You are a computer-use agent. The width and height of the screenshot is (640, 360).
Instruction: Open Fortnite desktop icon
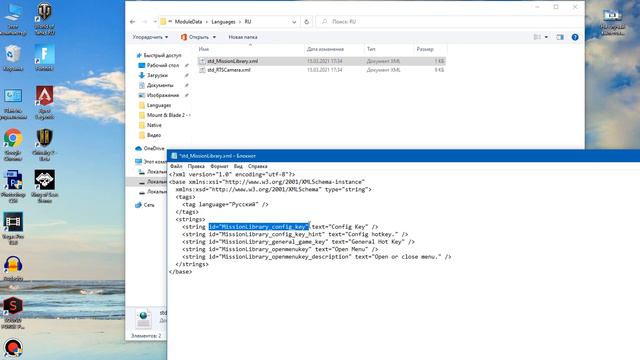point(44,58)
